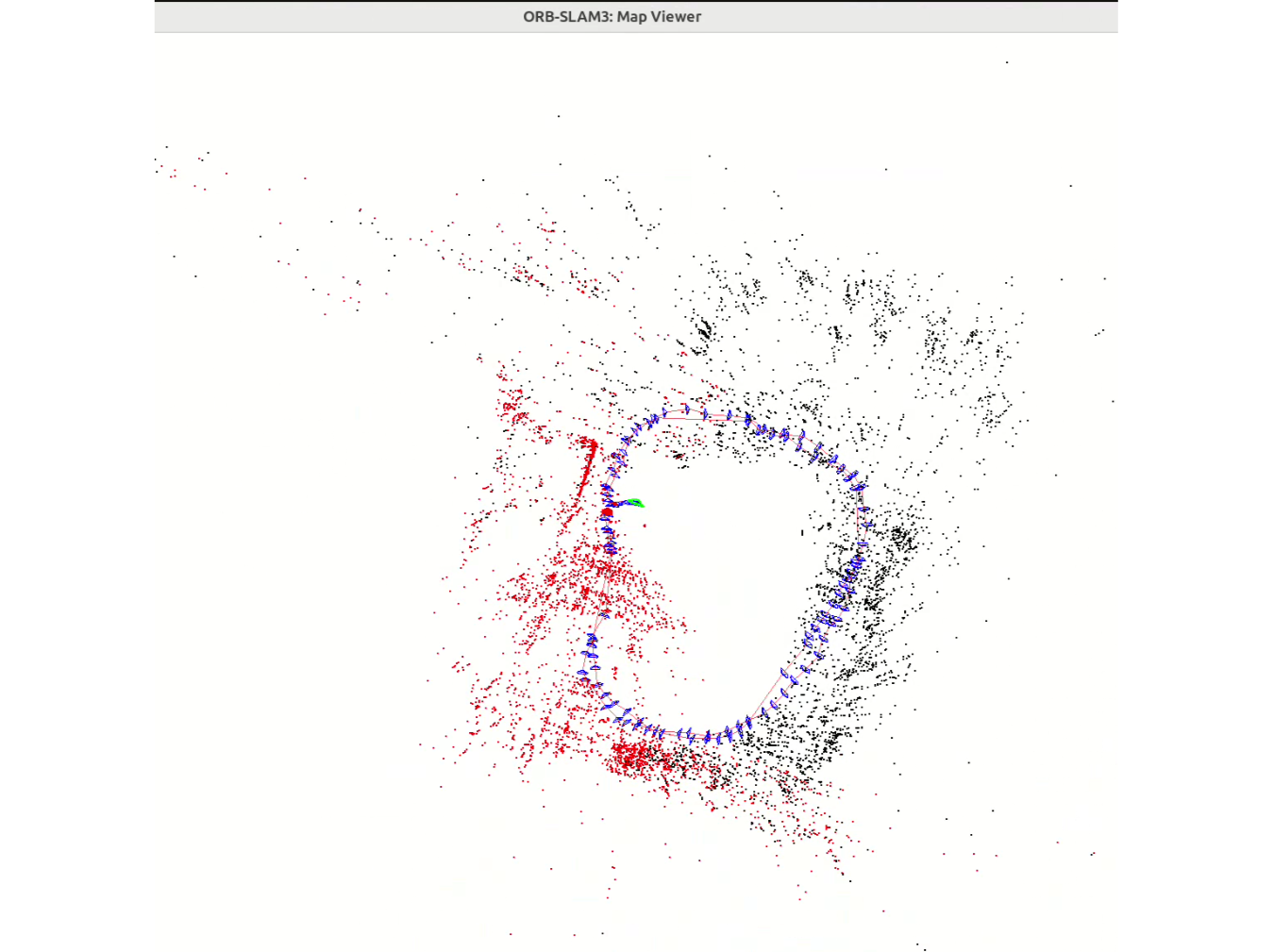The height and width of the screenshot is (952, 1273).
Task: Click the dense black point cluster right of the trajectory
Action: click(x=901, y=539)
